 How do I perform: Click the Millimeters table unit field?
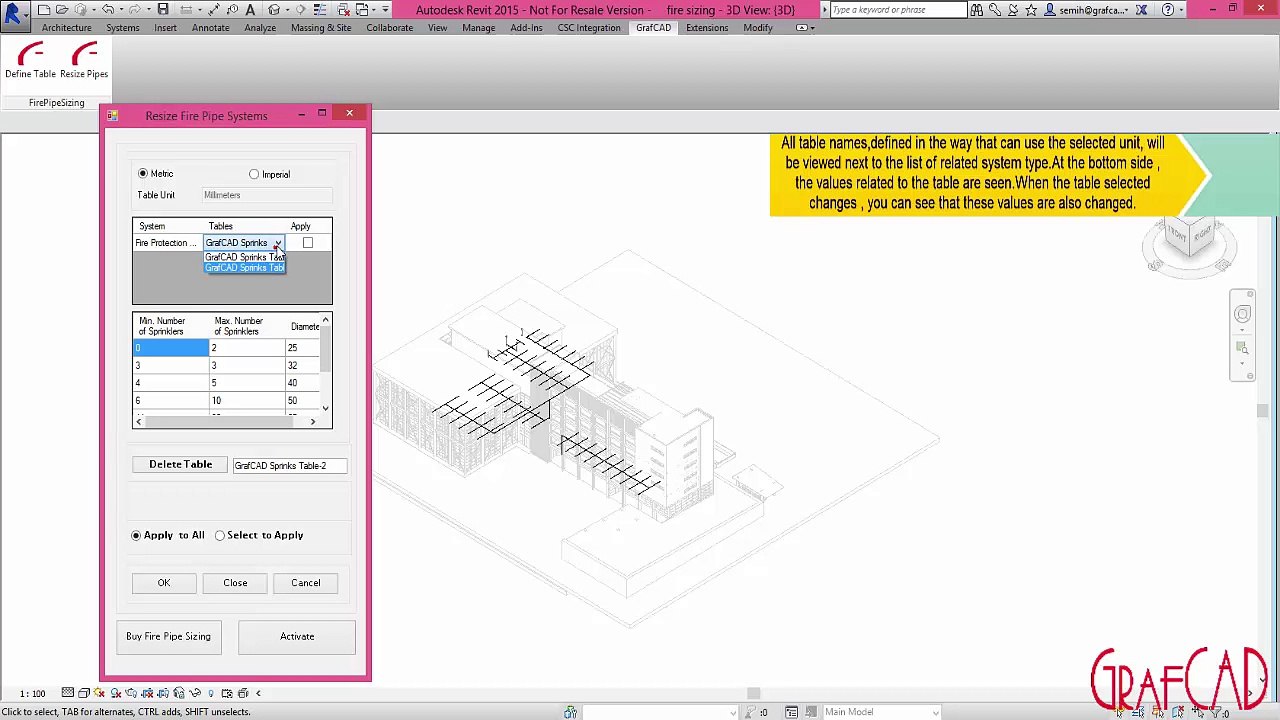pyautogui.click(x=266, y=195)
